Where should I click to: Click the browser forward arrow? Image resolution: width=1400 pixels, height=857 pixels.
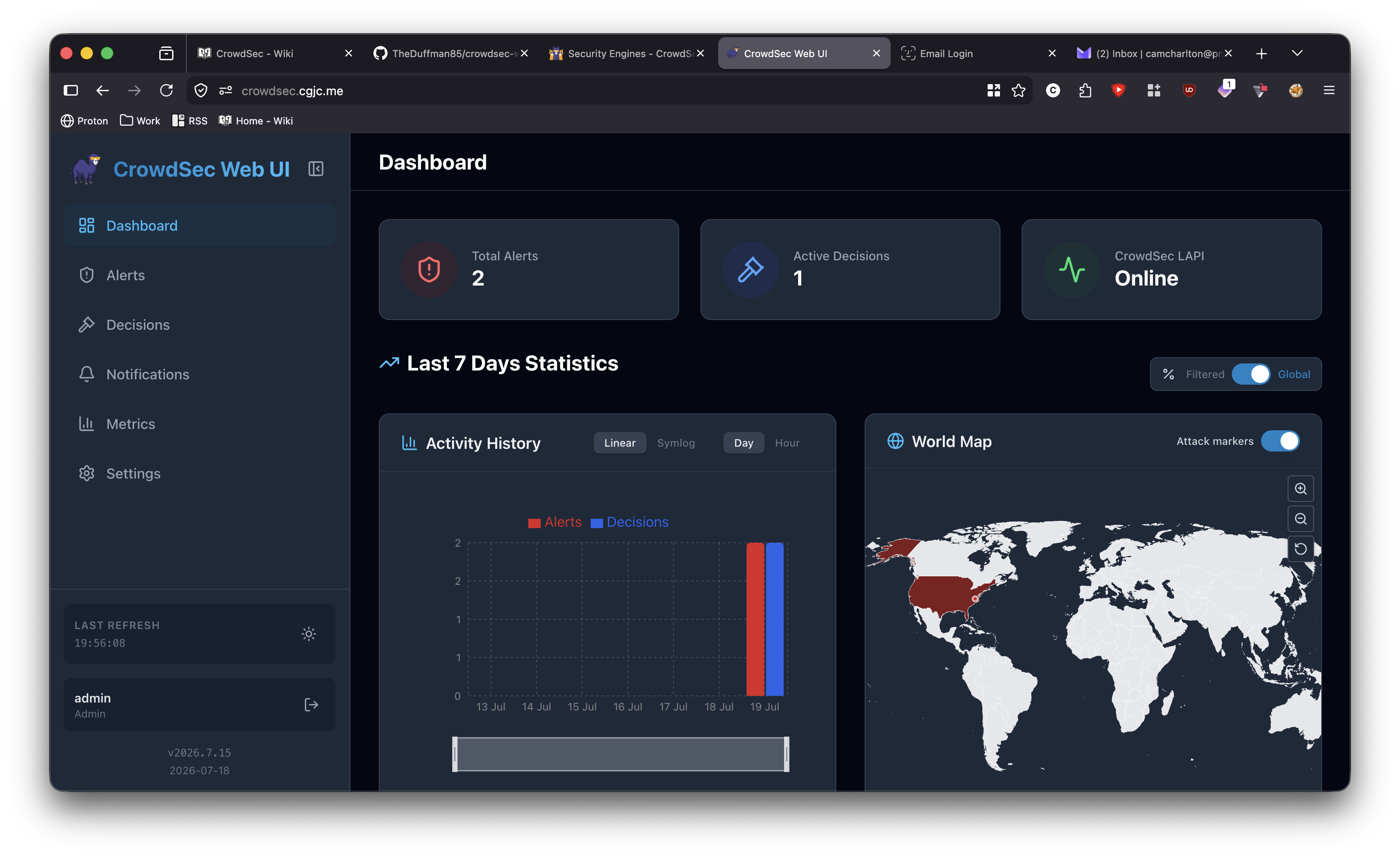click(134, 90)
